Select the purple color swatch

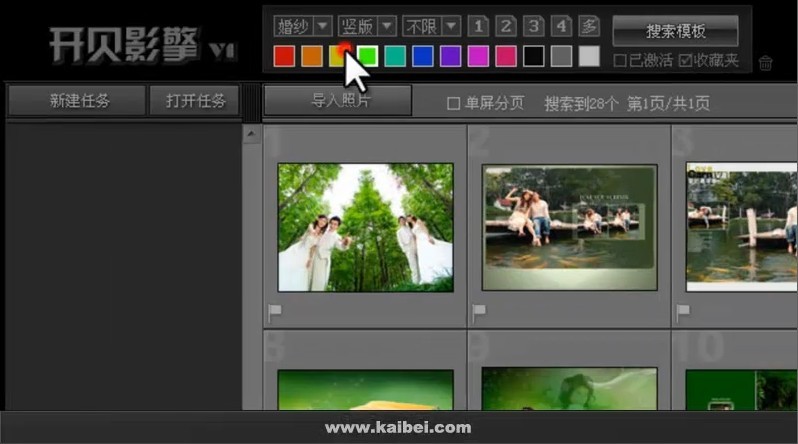coord(450,56)
